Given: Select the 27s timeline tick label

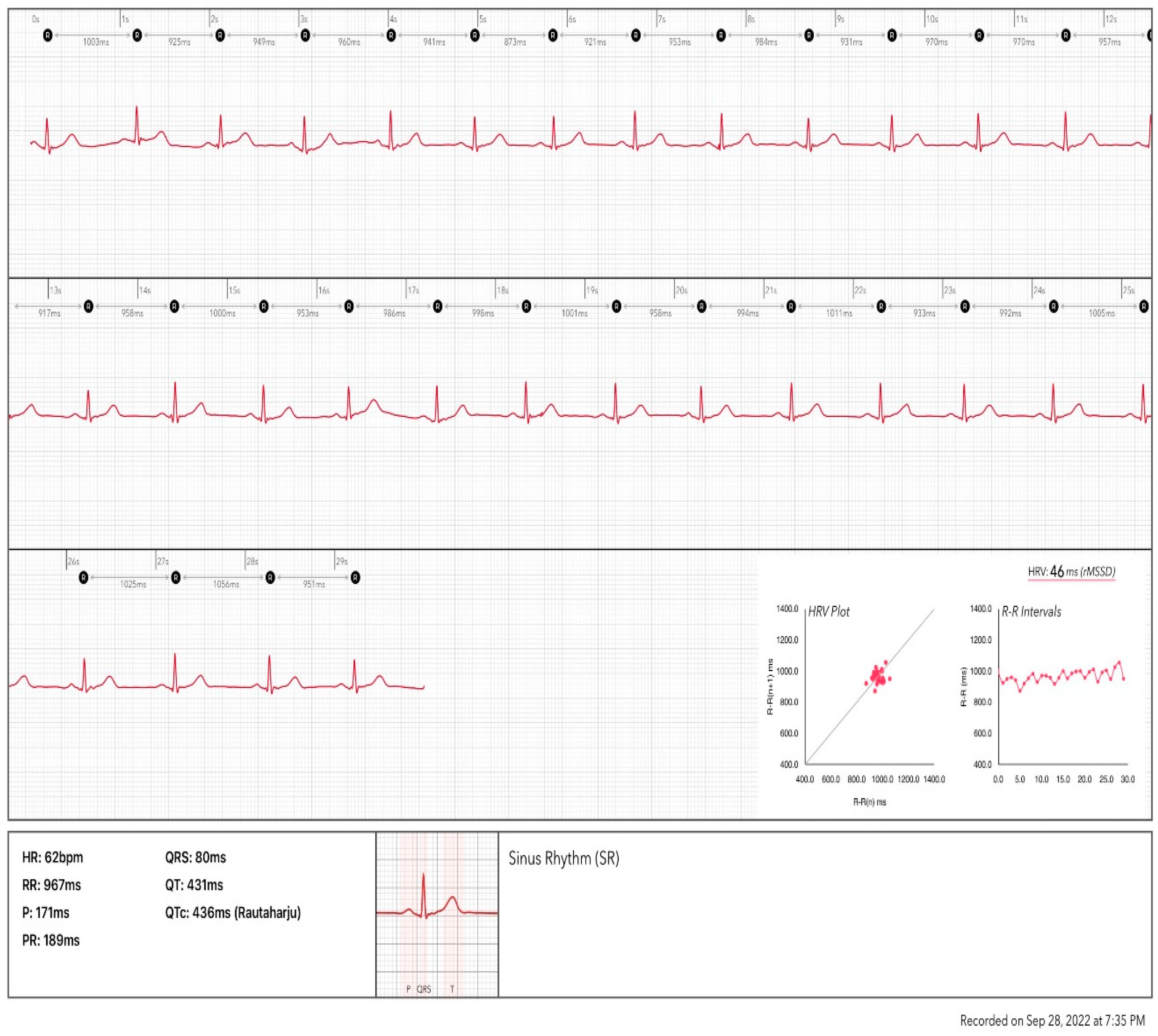Looking at the screenshot, I should [x=163, y=561].
